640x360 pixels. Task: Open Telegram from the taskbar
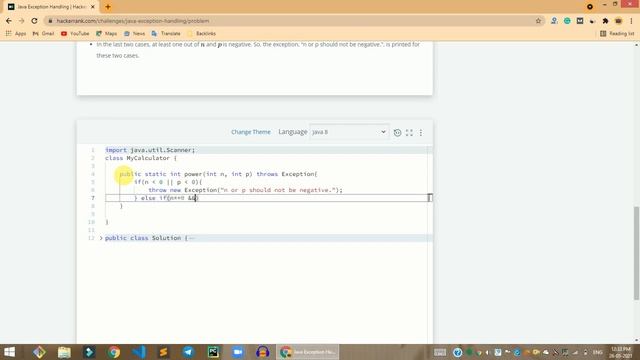(x=188, y=352)
